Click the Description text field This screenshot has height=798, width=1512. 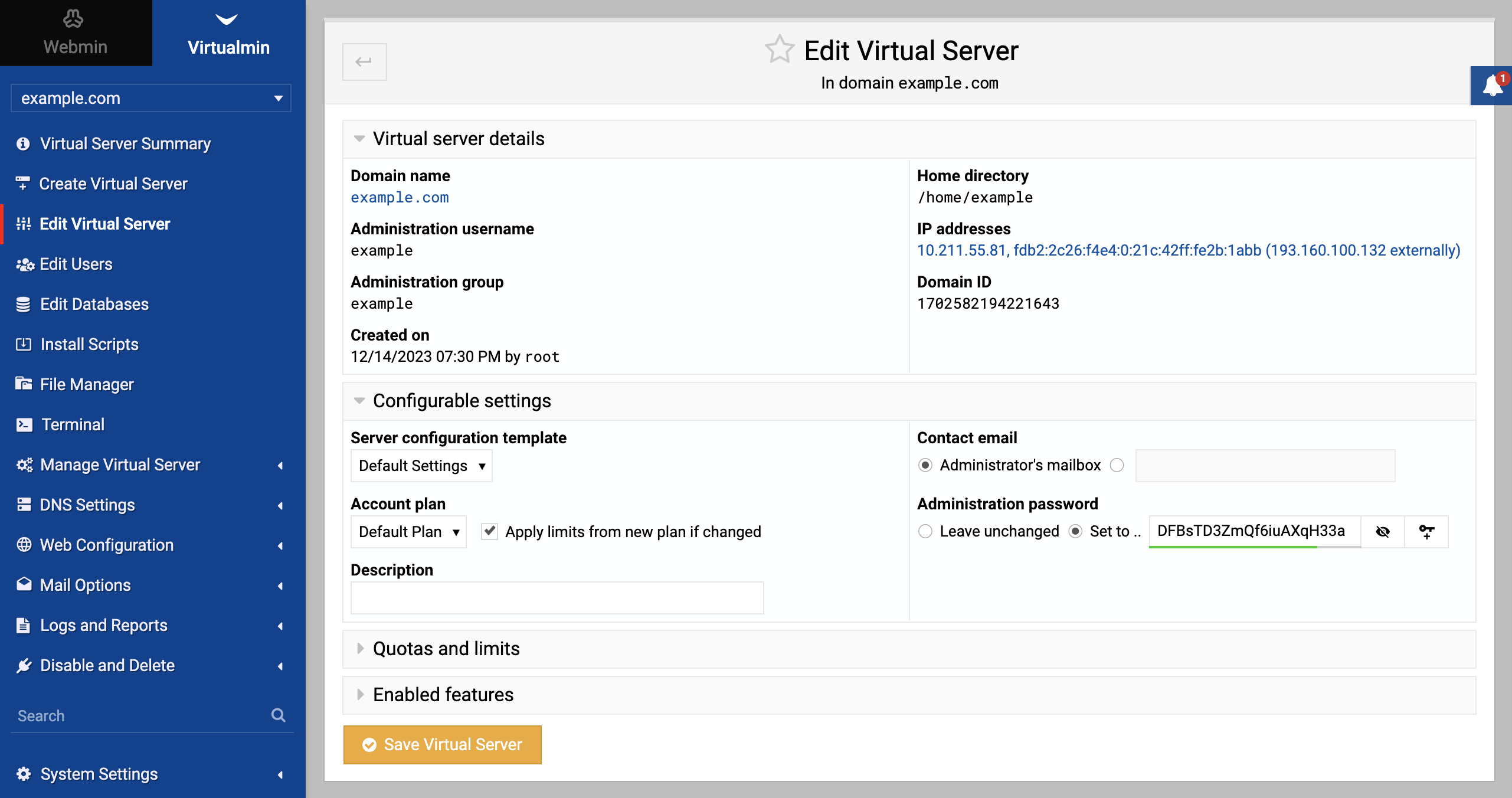(557, 598)
